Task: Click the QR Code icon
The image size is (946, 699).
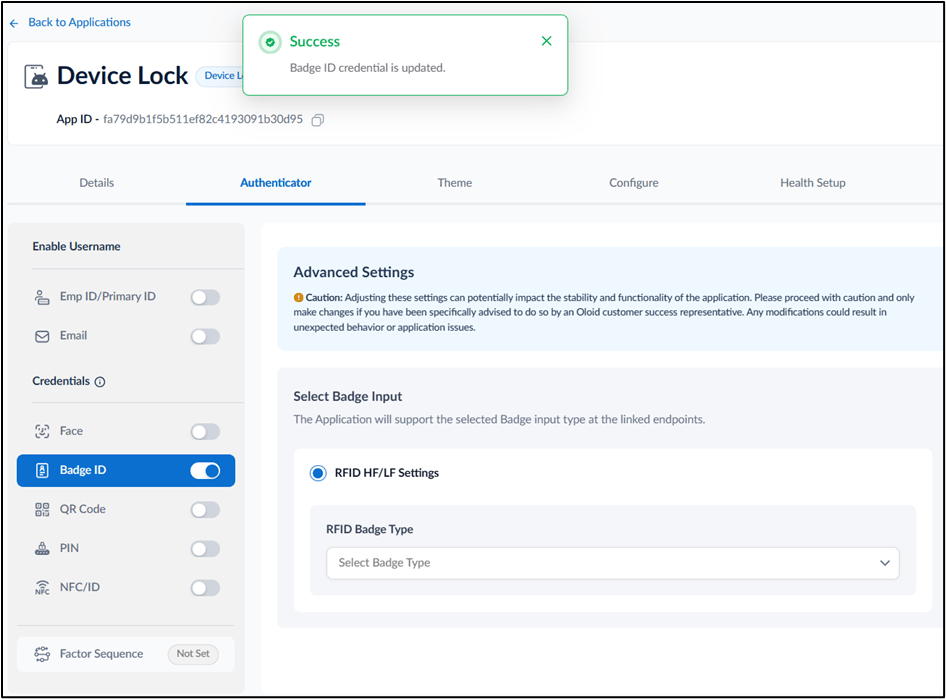Action: click(x=42, y=510)
